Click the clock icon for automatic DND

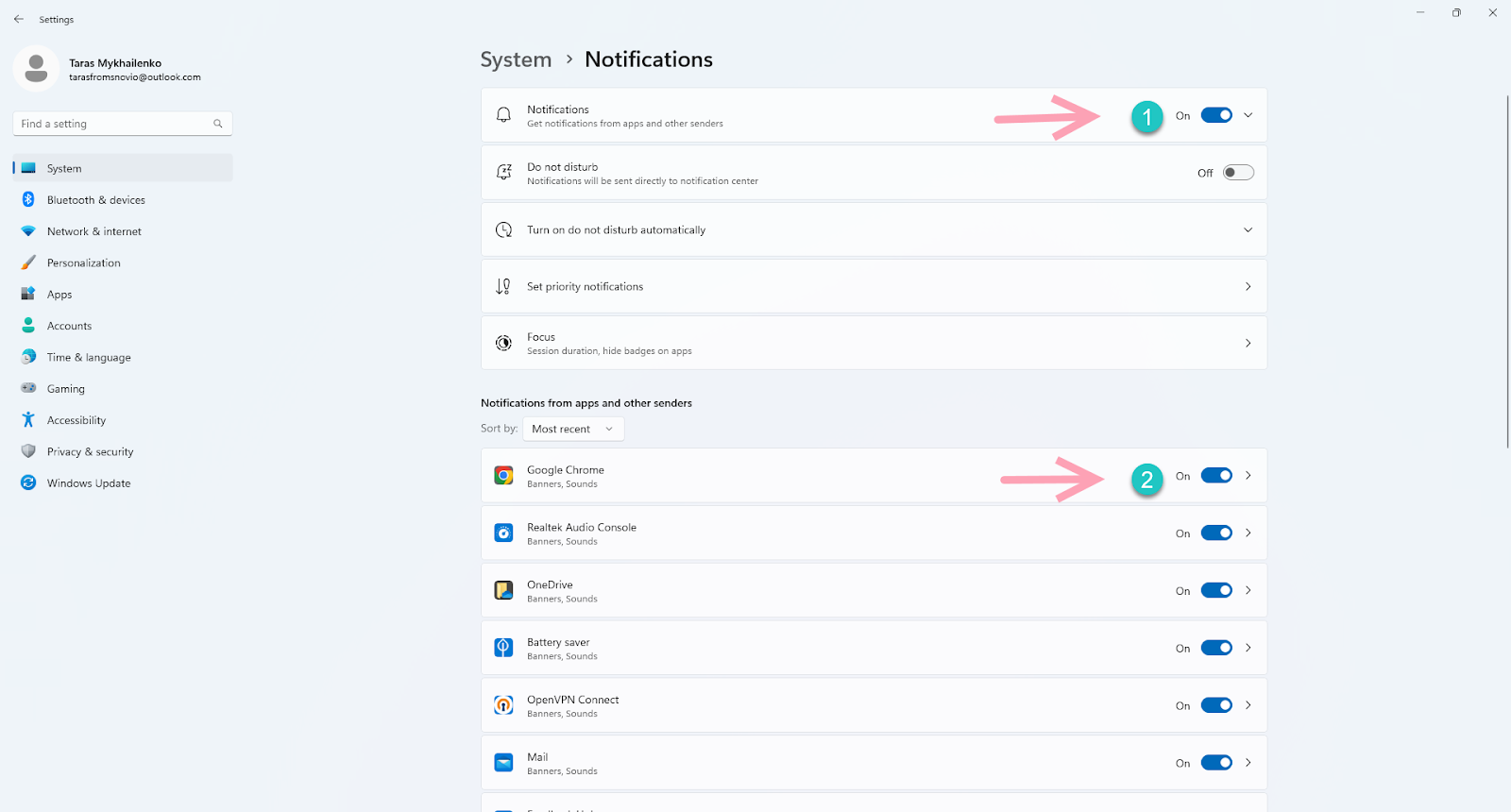tap(504, 229)
